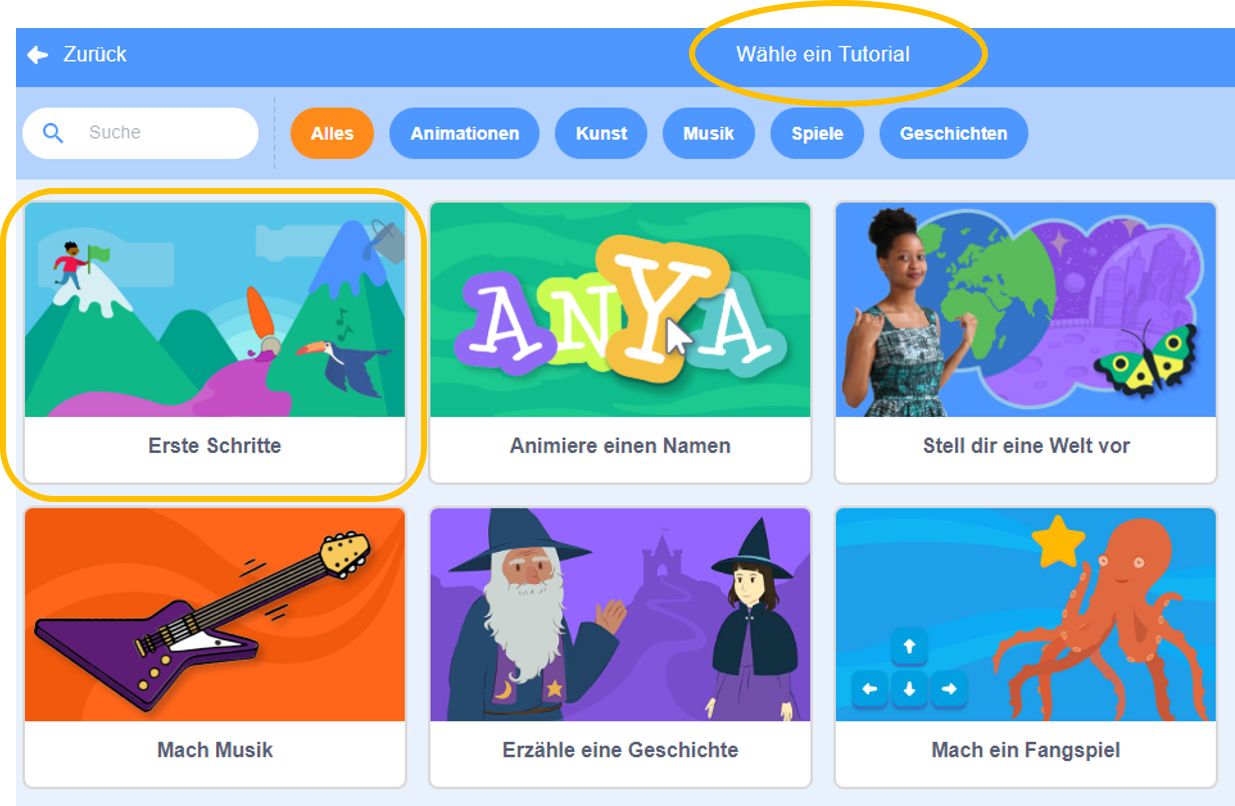Open the Animiere einen Namen tutorial image
Viewport: 1235px width, 806px height.
pyautogui.click(x=620, y=310)
